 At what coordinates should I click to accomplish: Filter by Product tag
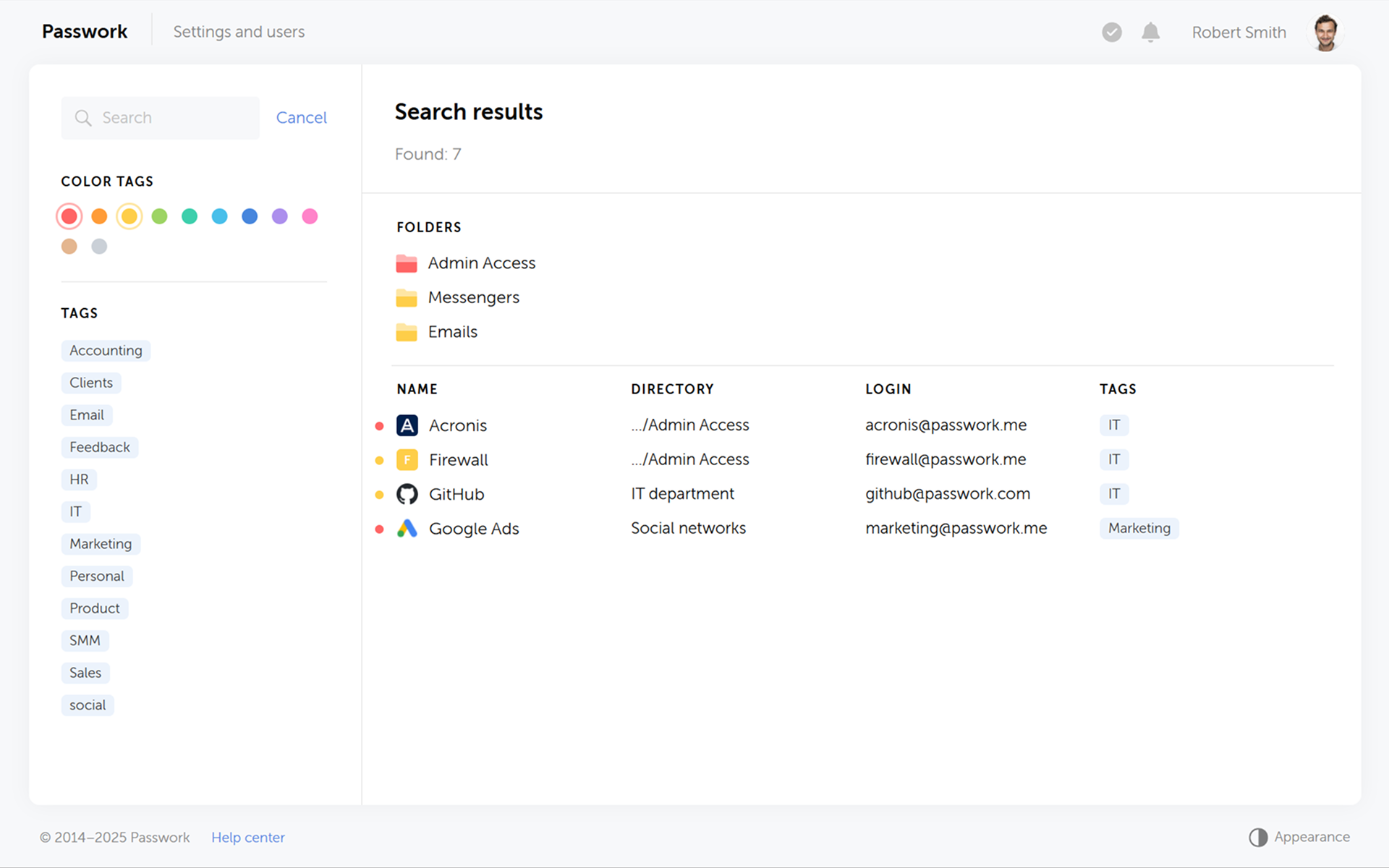[x=95, y=608]
